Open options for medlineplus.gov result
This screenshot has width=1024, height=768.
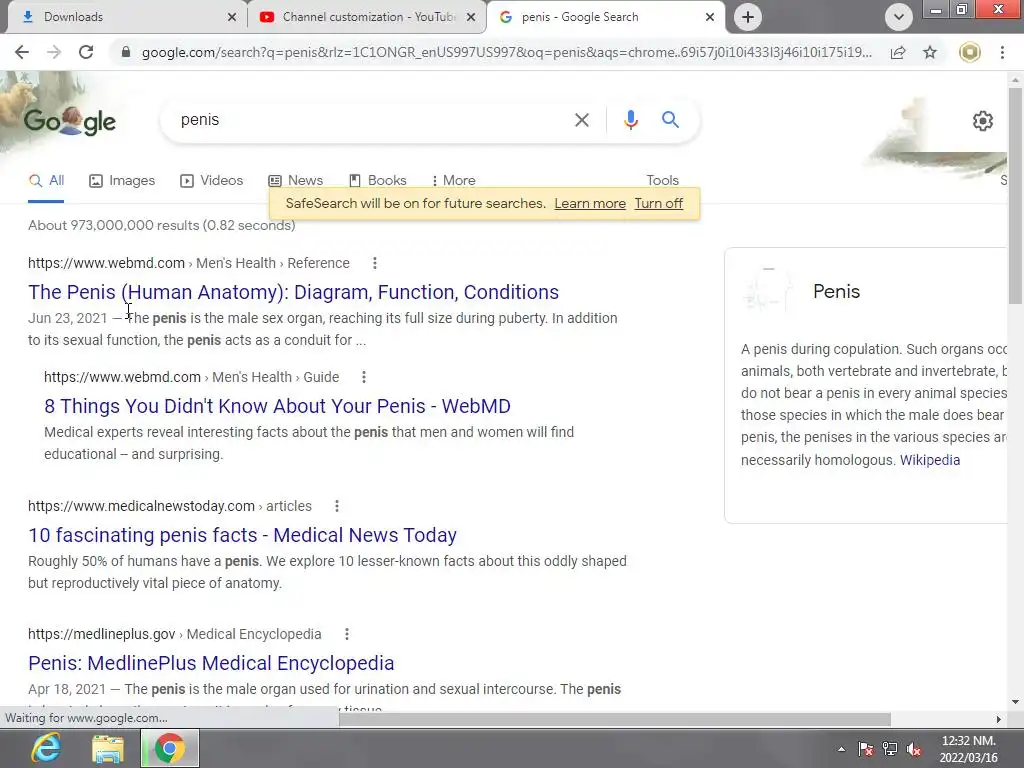pos(347,634)
